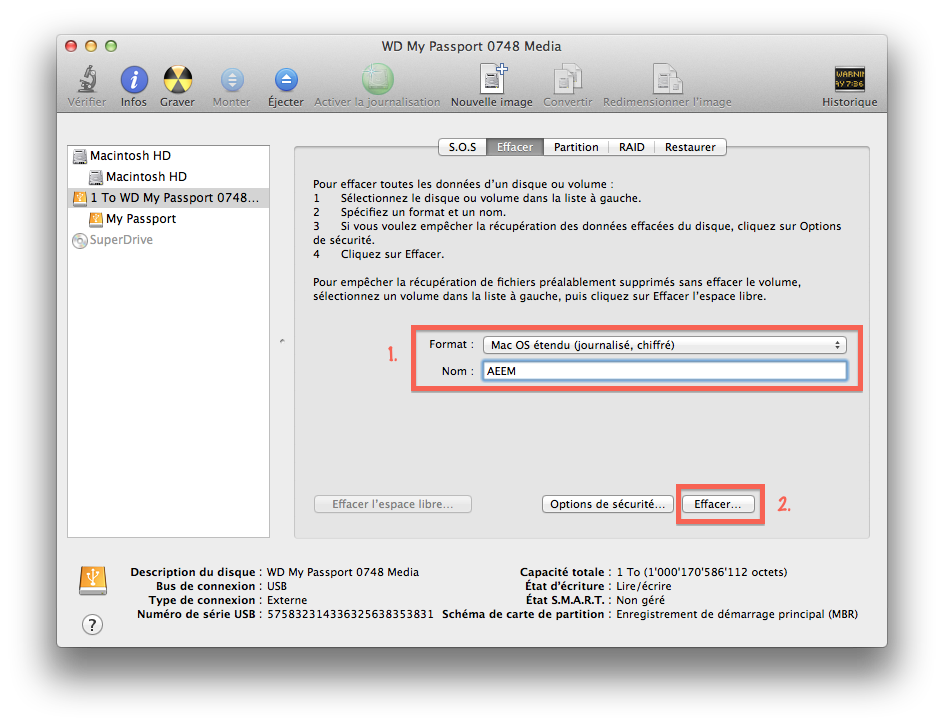The image size is (944, 726).
Task: Open the RAID tab
Action: 632,147
